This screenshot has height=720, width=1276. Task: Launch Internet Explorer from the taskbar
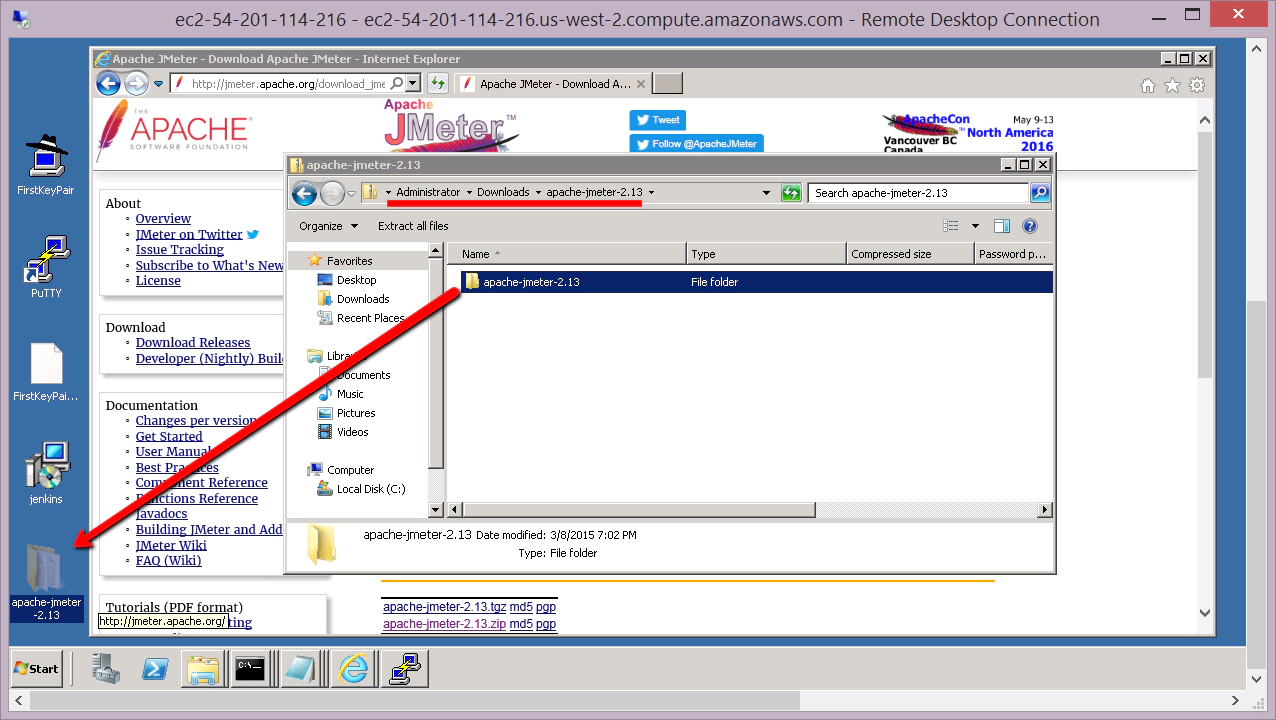pos(352,668)
